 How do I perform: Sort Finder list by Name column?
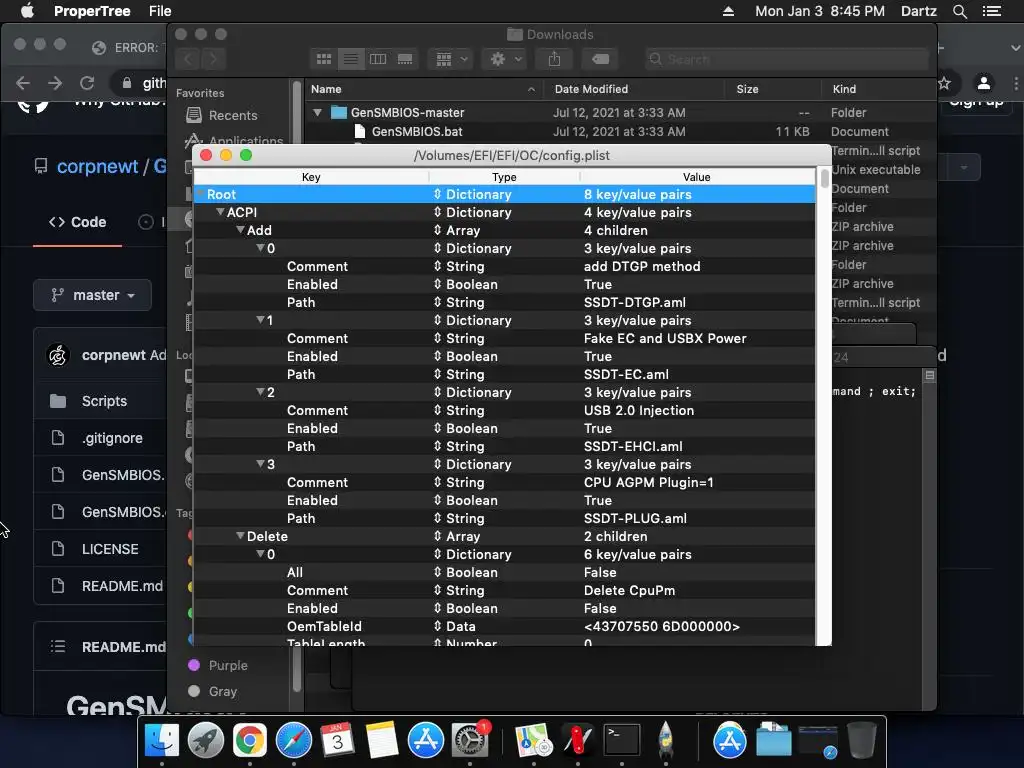[326, 89]
